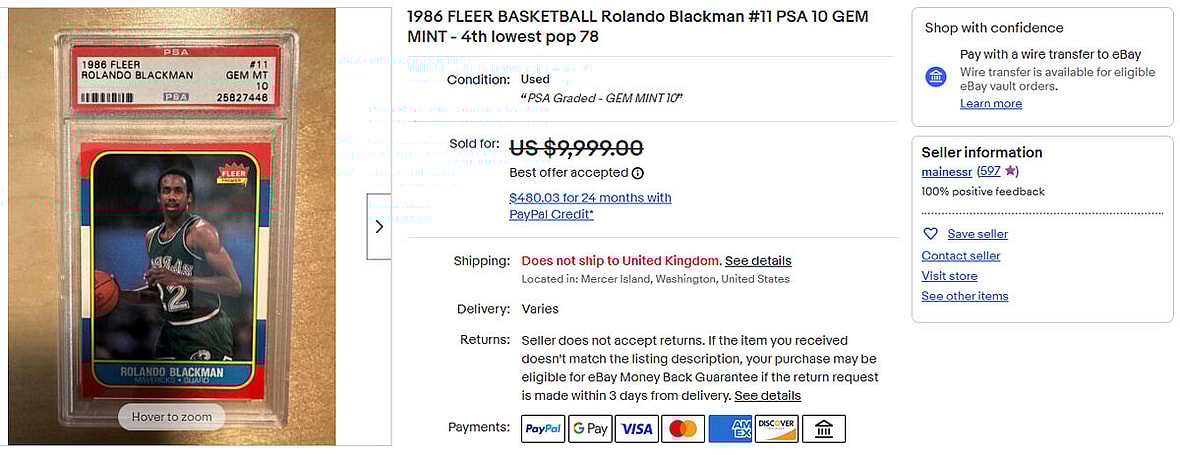Click the Google Pay icon
Image resolution: width=1180 pixels, height=455 pixels.
tap(590, 429)
